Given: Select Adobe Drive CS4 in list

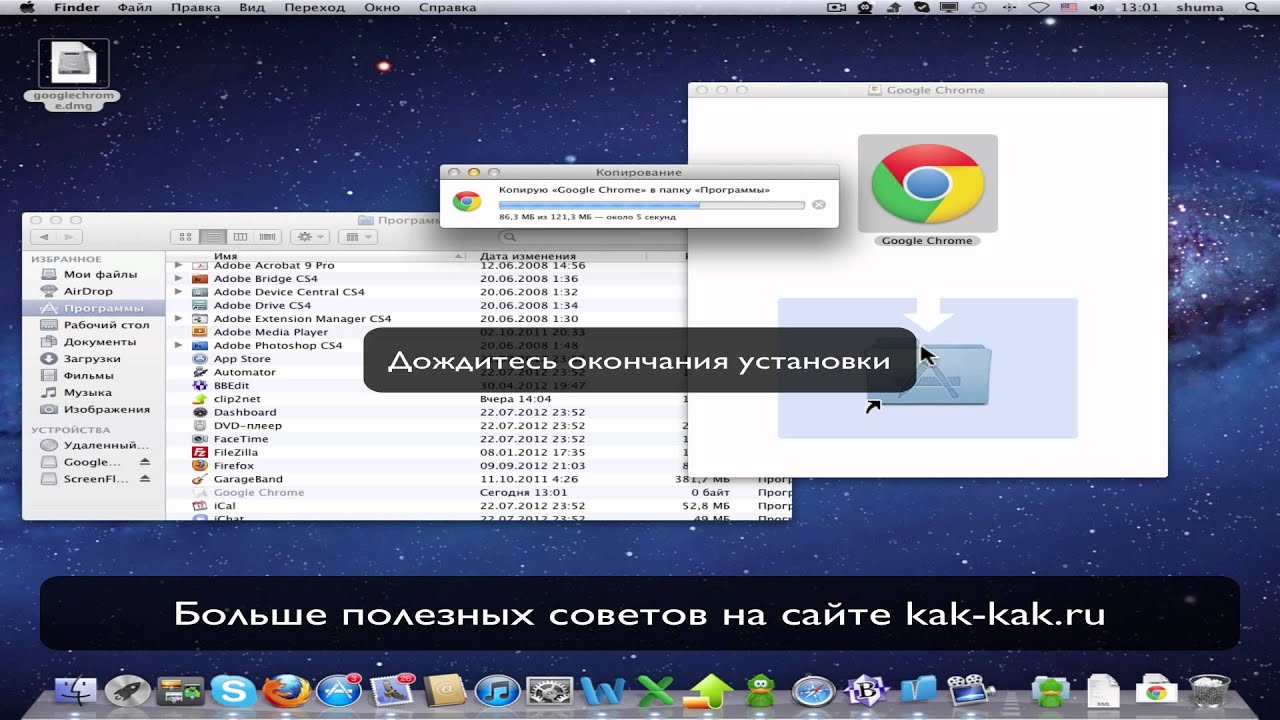Looking at the screenshot, I should pyautogui.click(x=262, y=305).
